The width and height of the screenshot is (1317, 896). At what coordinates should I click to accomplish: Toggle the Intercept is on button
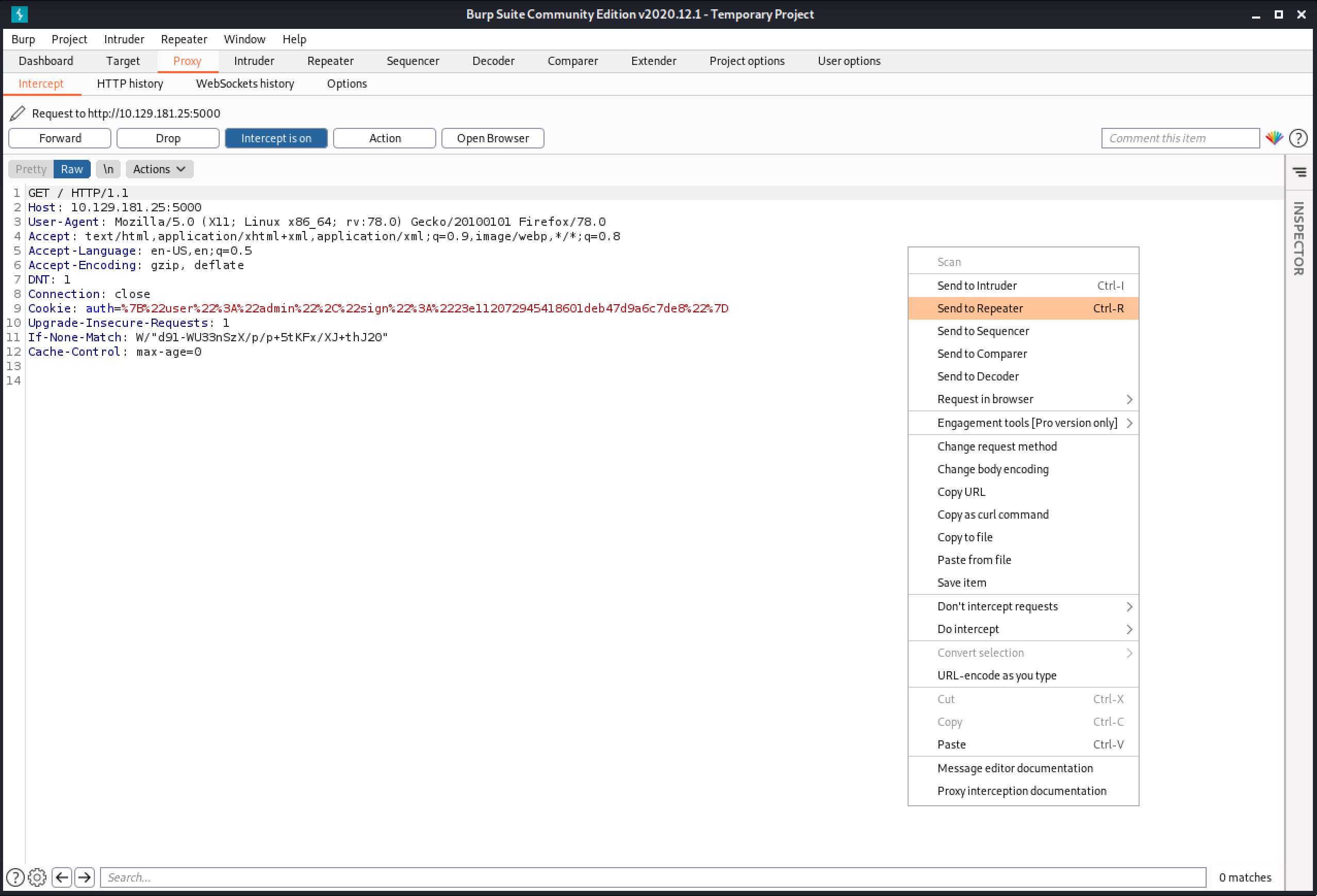coord(276,138)
